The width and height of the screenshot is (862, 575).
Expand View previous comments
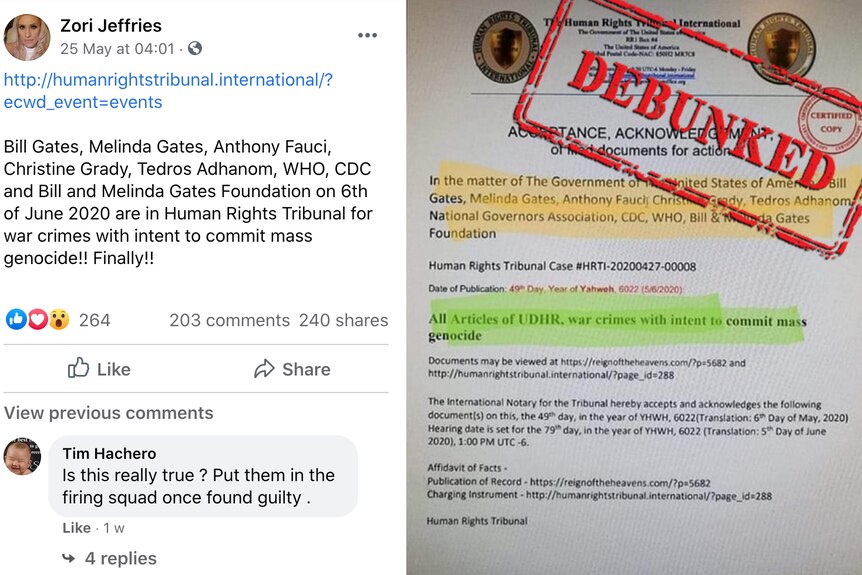click(108, 413)
